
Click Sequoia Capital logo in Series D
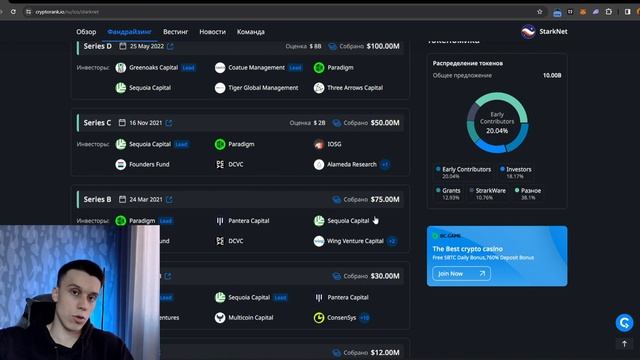[121, 88]
